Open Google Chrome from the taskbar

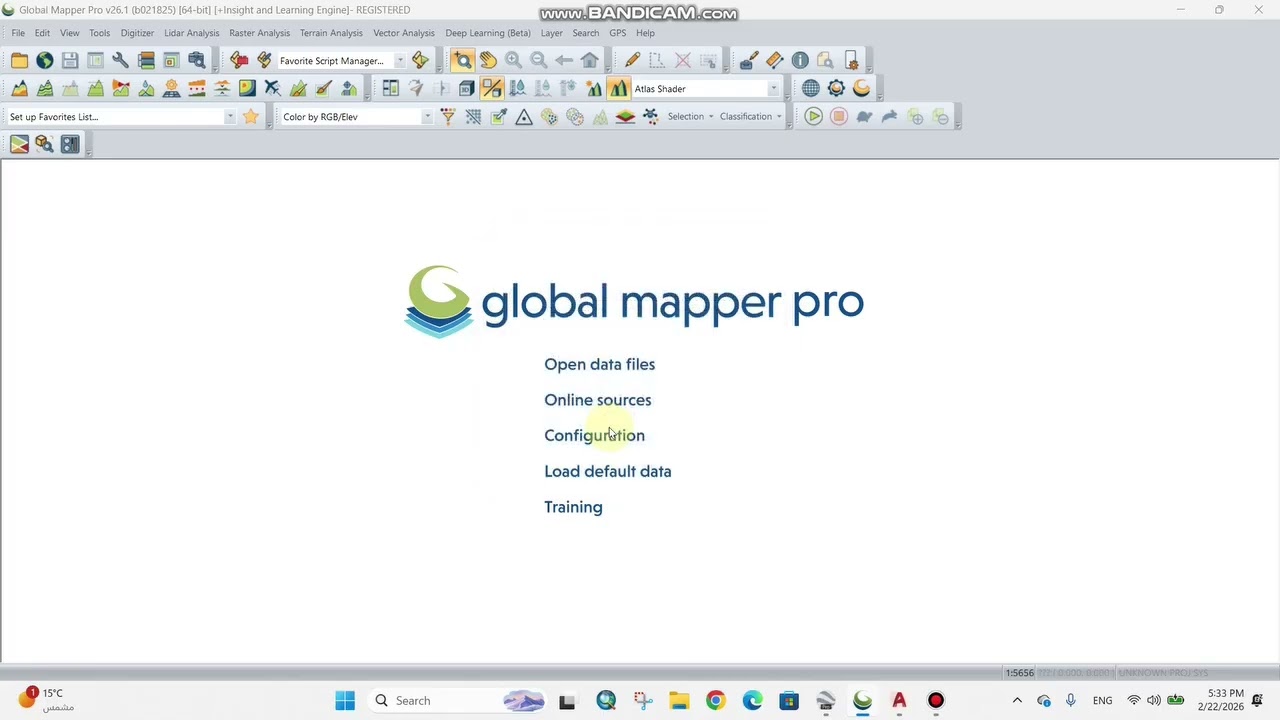715,701
